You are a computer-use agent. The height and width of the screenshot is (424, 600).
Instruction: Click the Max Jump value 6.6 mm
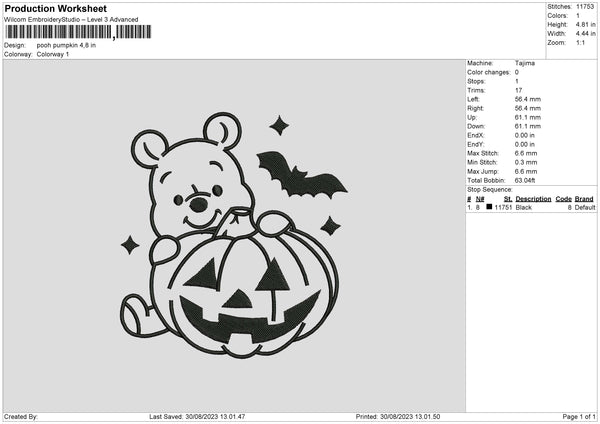point(526,171)
